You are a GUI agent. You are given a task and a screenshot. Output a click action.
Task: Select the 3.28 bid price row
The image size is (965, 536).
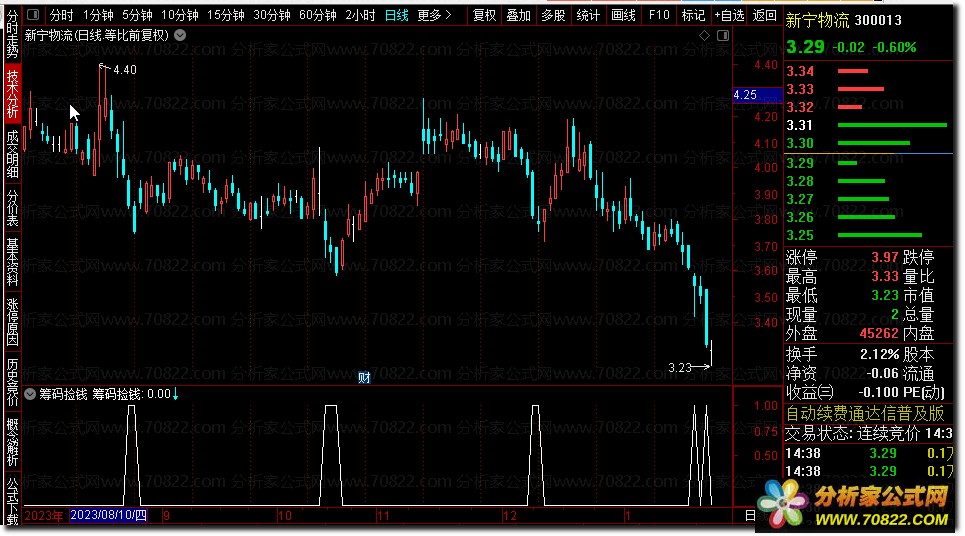click(x=869, y=182)
